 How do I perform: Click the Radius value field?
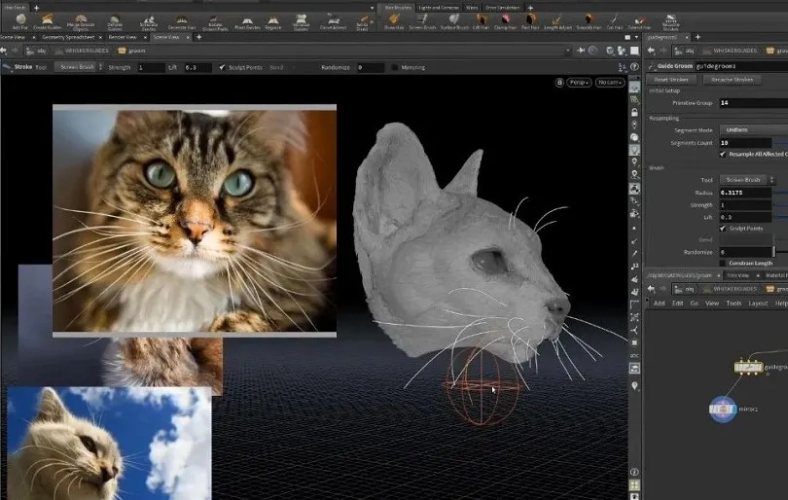click(x=745, y=192)
